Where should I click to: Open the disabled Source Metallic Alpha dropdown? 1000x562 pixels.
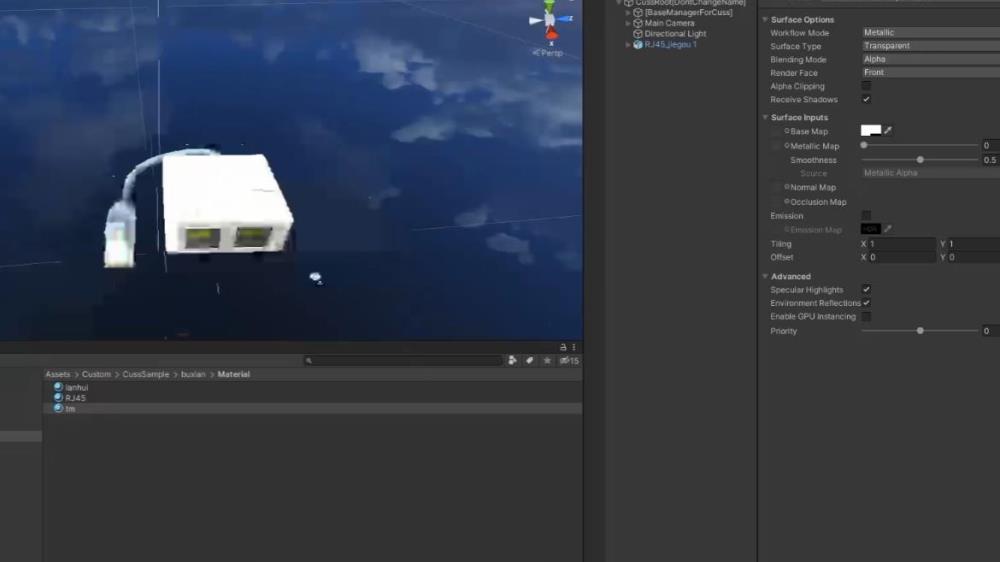coord(930,173)
